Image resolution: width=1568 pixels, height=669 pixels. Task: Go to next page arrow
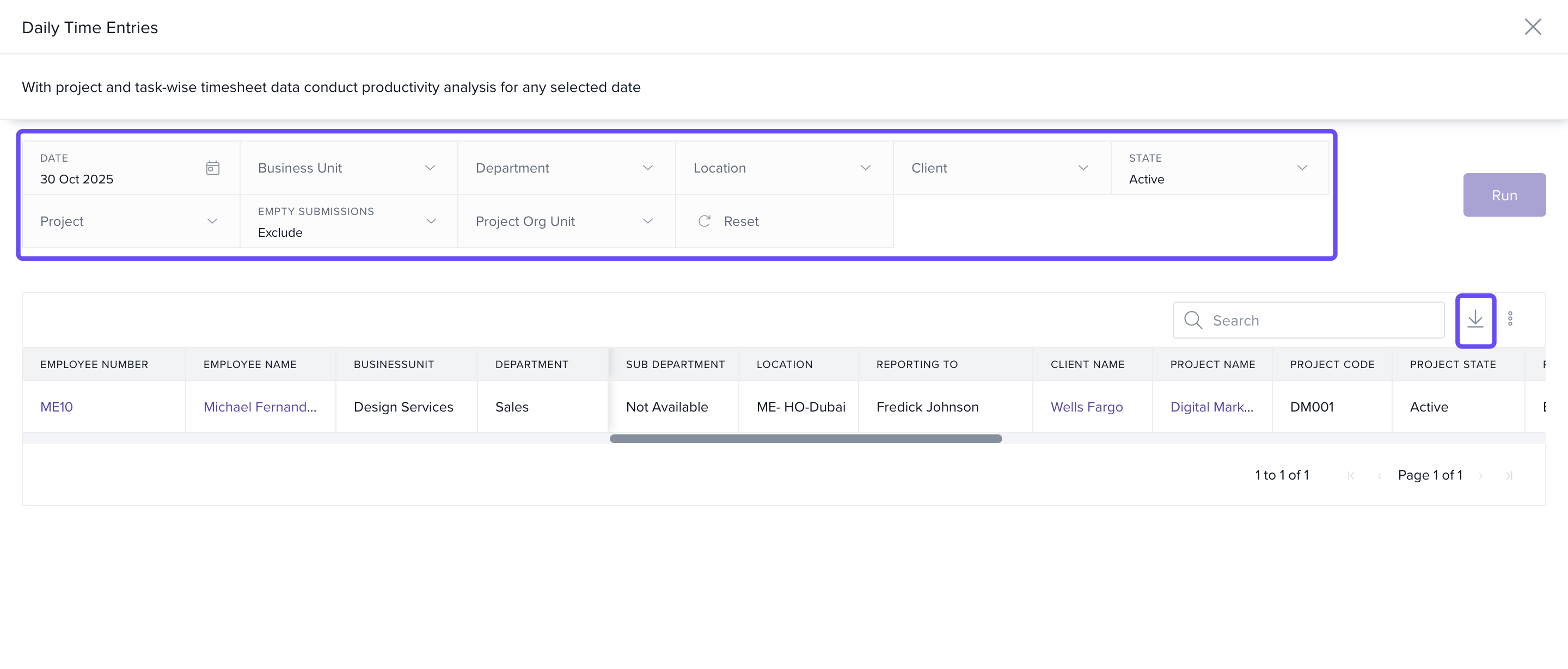click(1480, 475)
